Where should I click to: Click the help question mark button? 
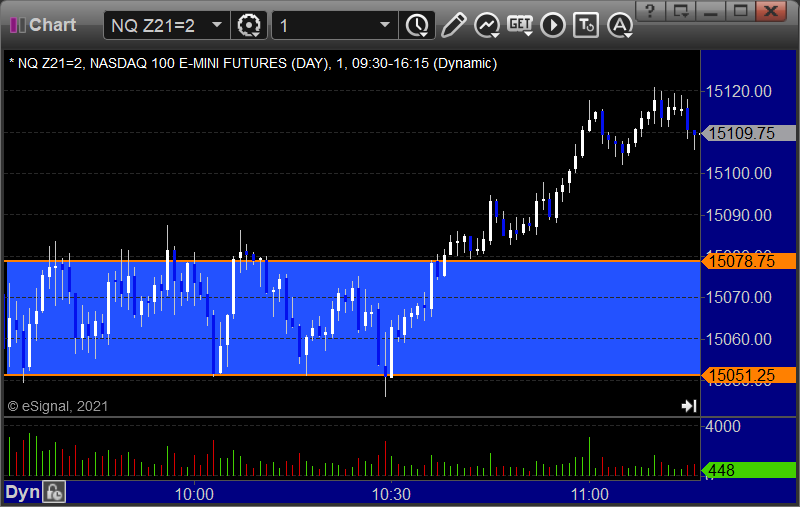pyautogui.click(x=650, y=10)
